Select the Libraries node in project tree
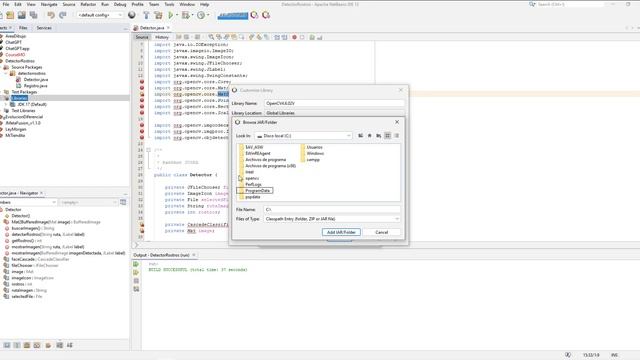The height and width of the screenshot is (360, 640). [x=19, y=98]
